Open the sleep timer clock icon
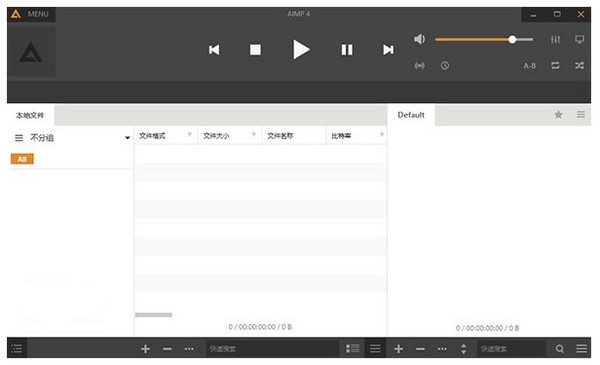The width and height of the screenshot is (600, 365). point(445,66)
